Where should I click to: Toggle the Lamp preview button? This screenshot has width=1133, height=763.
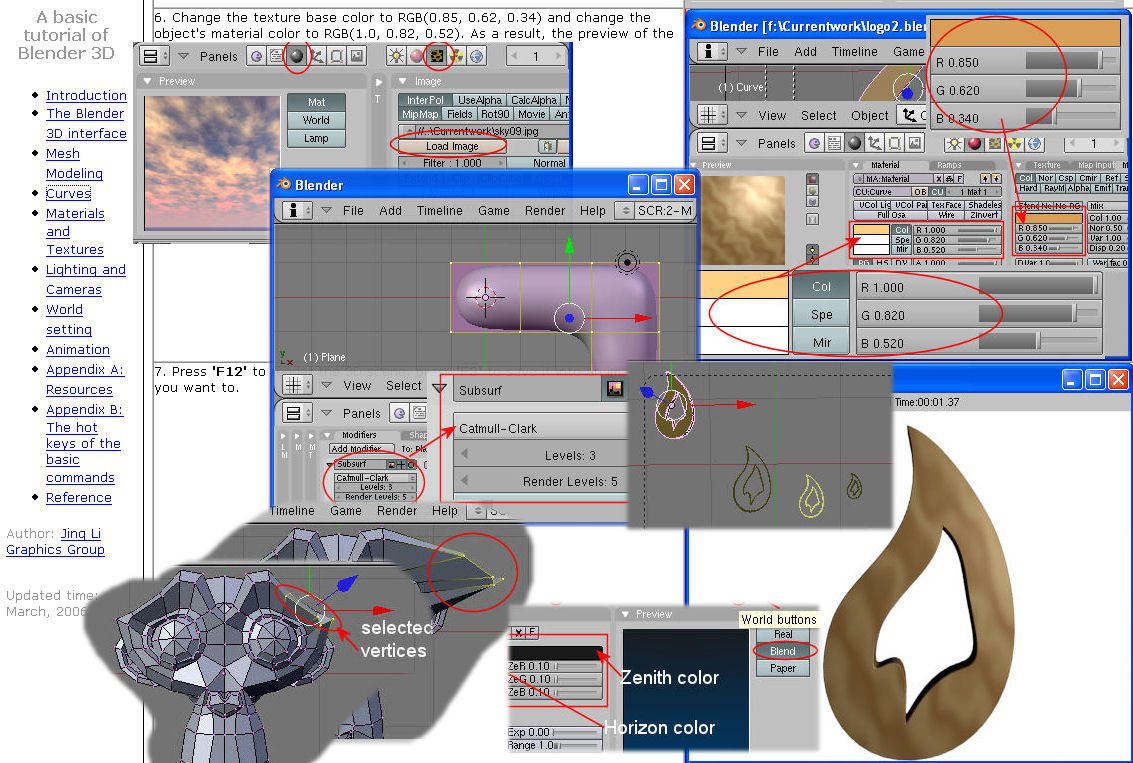(316, 138)
